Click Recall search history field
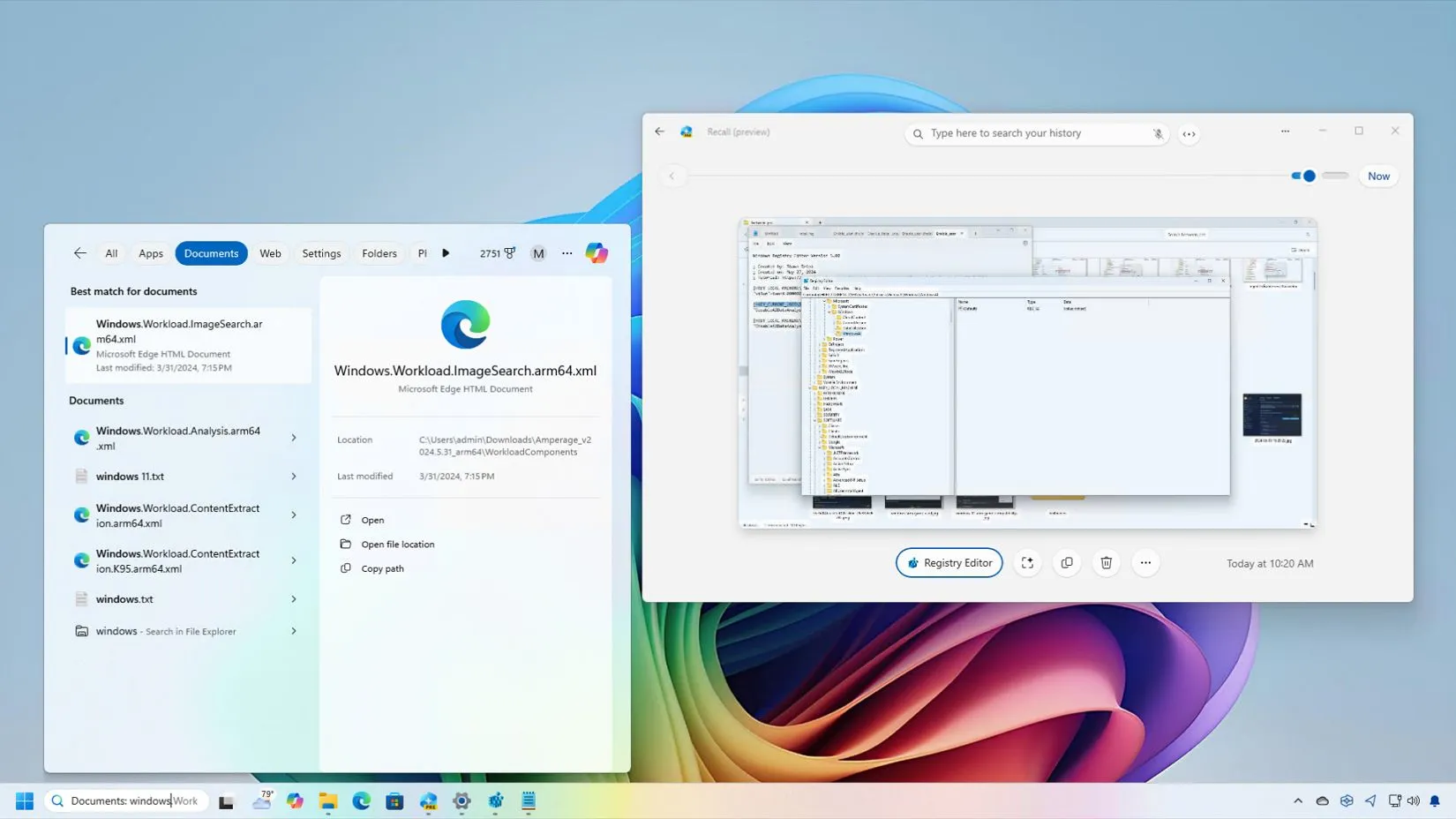This screenshot has height=819, width=1456. click(x=1038, y=133)
